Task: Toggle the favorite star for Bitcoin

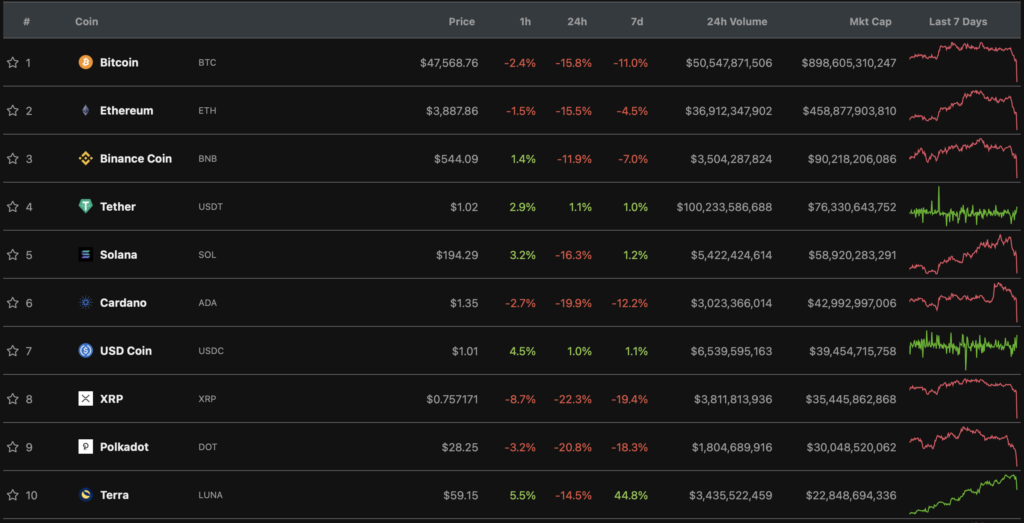Action: (x=13, y=63)
